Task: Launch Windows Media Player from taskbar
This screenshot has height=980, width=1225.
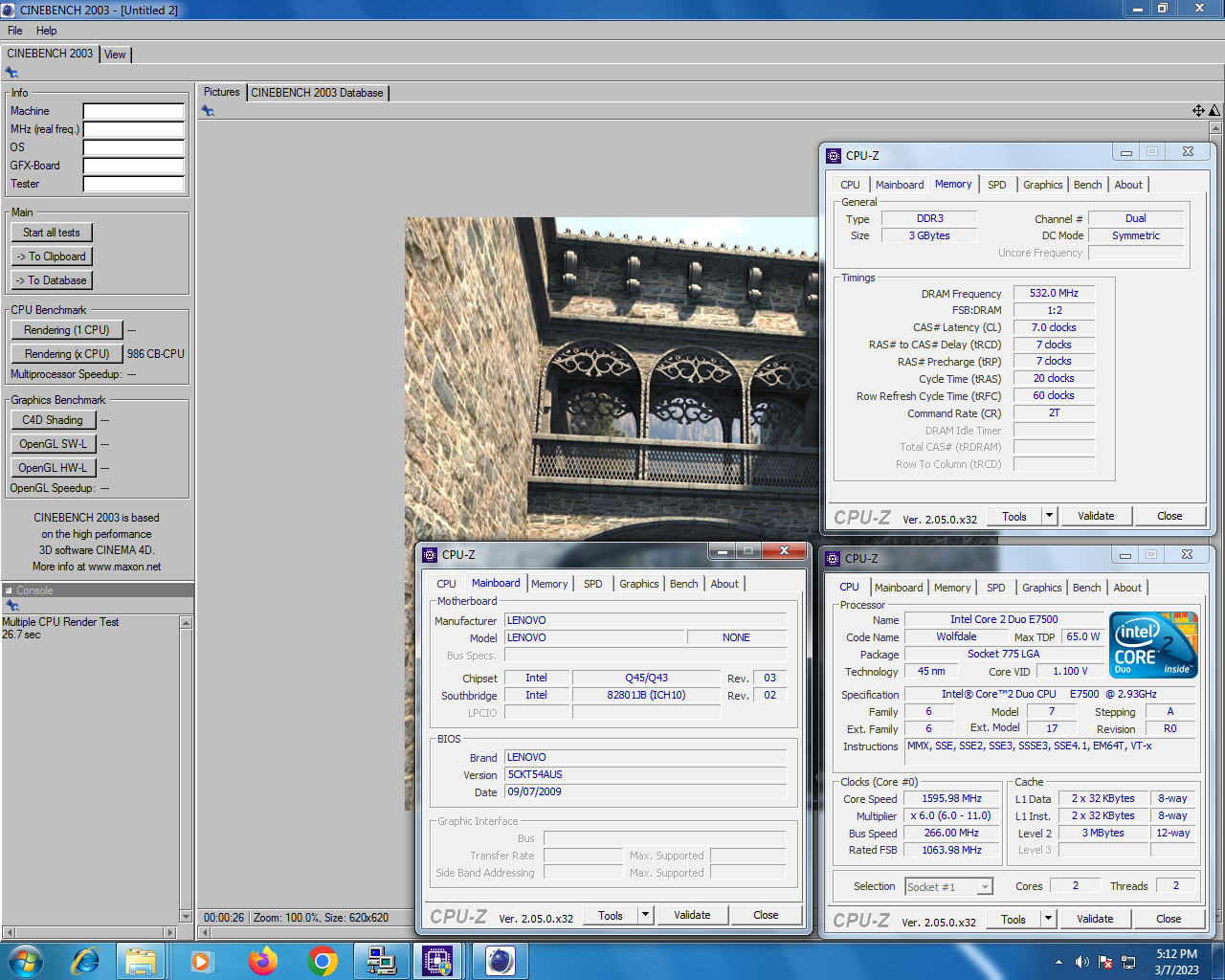Action: (x=201, y=961)
